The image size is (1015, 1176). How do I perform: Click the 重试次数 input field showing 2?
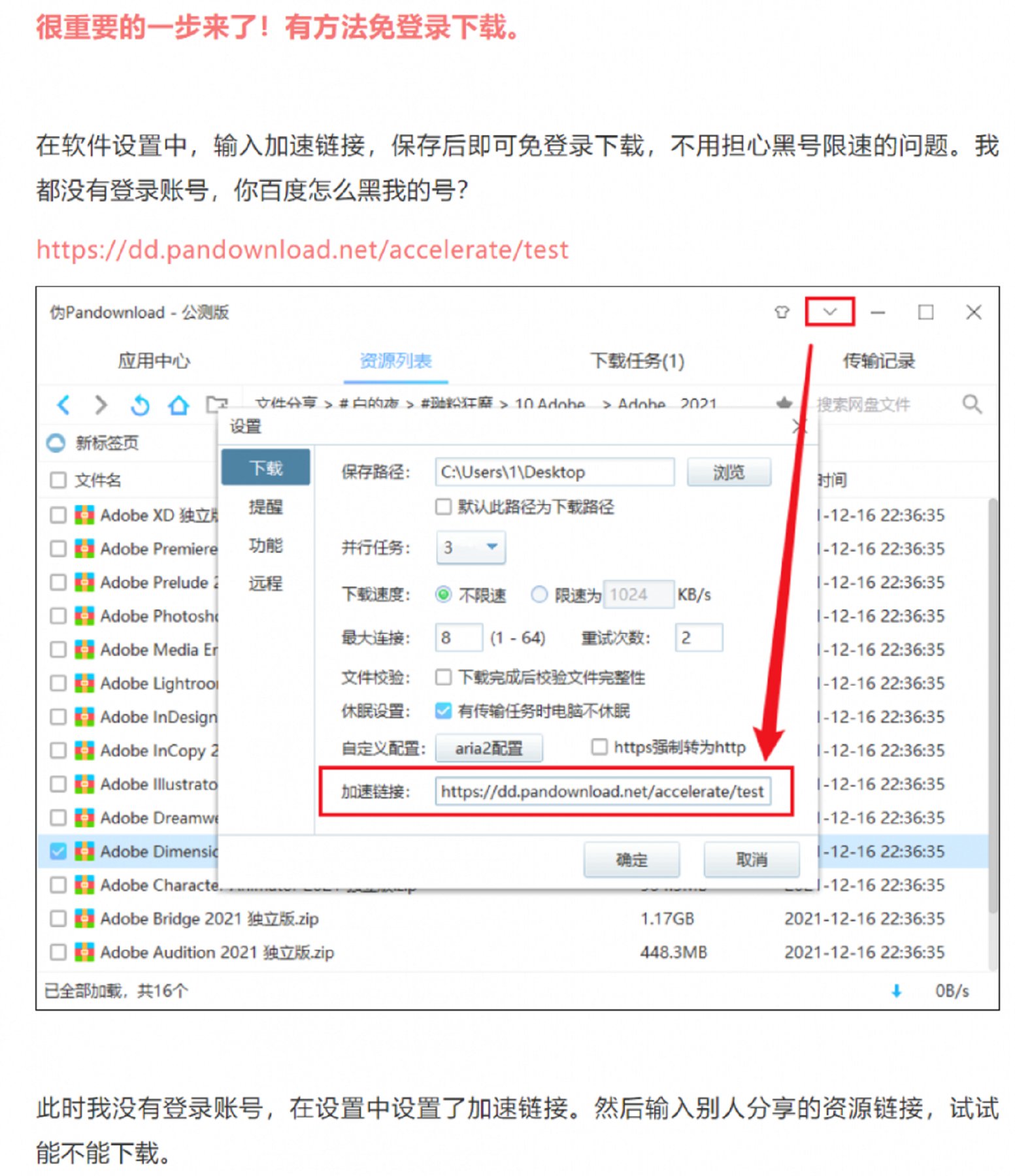click(x=699, y=638)
